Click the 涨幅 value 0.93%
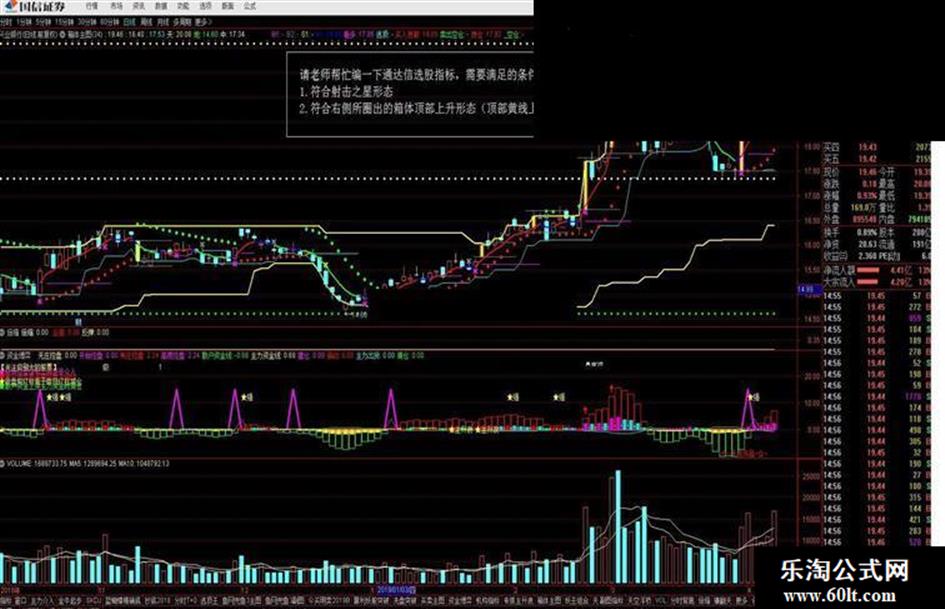Viewport: 945px width, 609px height. pyautogui.click(x=866, y=196)
